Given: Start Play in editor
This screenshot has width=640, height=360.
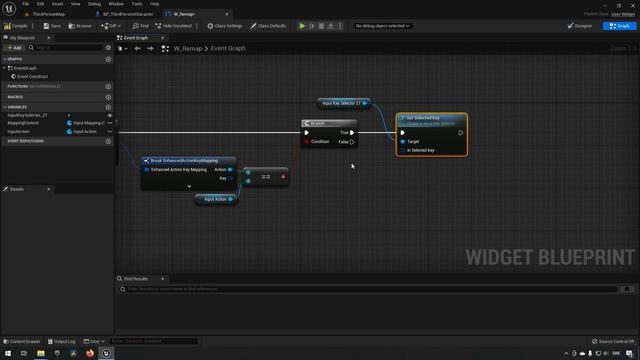Looking at the screenshot, I should coord(302,26).
